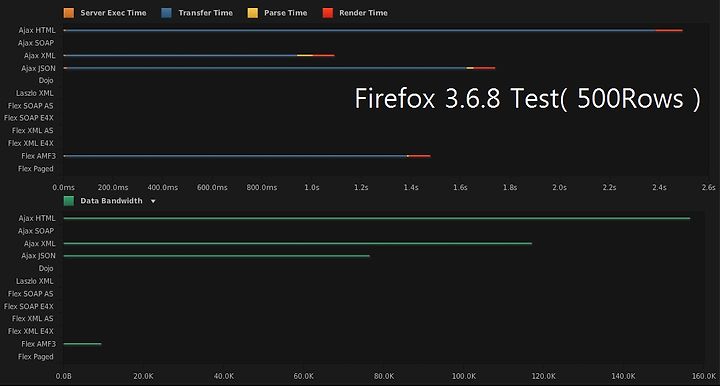Click Flex XML E4X row in bandwidth chart
Viewport: 720px width, 386px height.
click(x=31, y=331)
